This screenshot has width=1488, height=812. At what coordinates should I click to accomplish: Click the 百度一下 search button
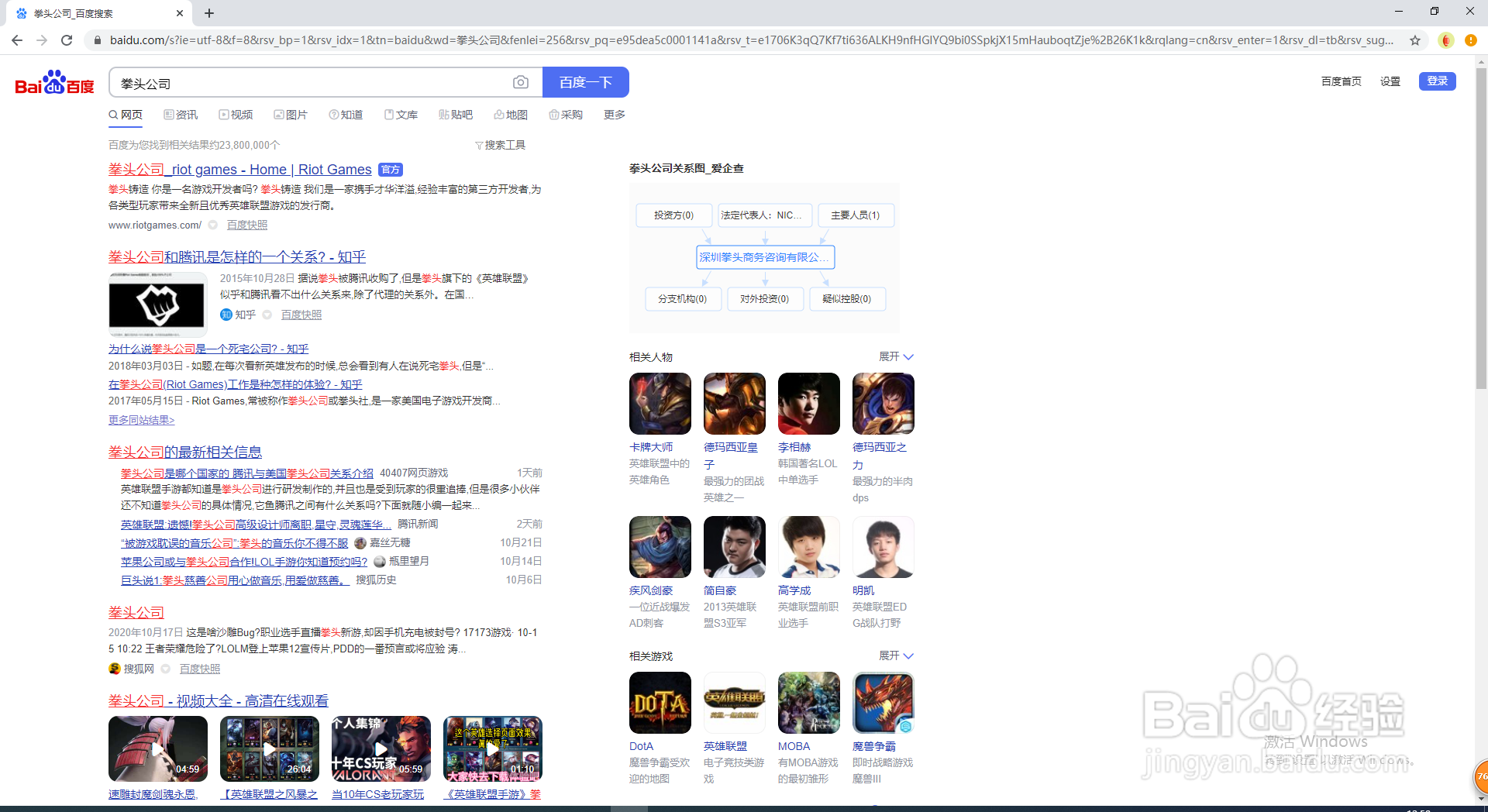pos(585,82)
